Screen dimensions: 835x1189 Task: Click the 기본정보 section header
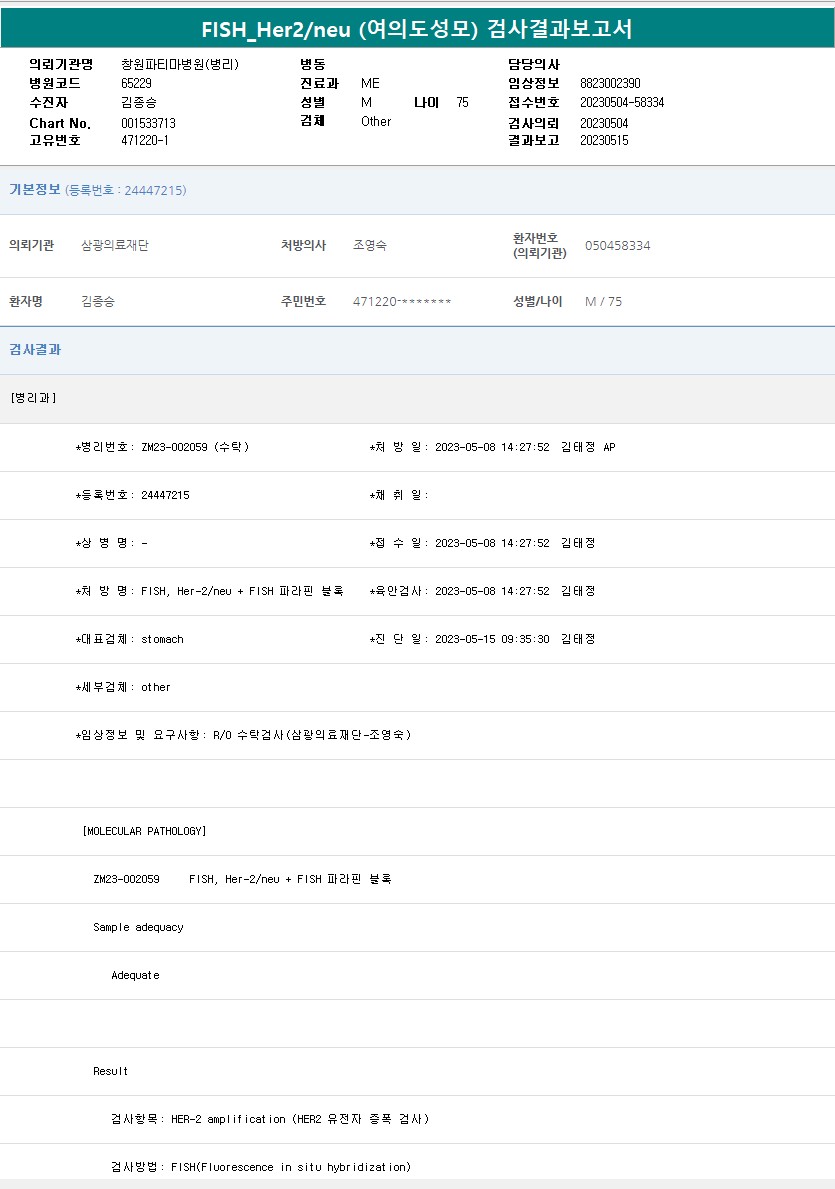(x=35, y=190)
